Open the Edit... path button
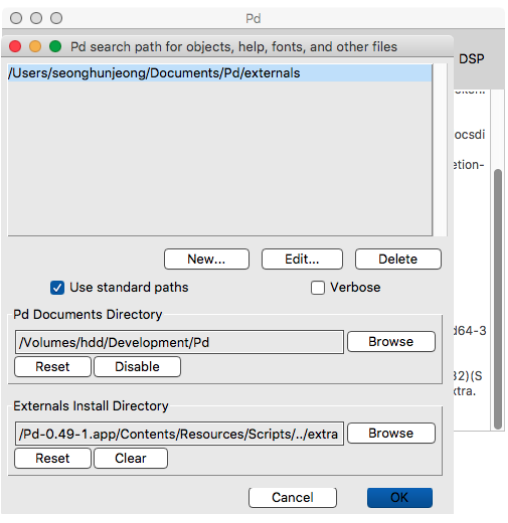This screenshot has height=523, width=508. [302, 259]
